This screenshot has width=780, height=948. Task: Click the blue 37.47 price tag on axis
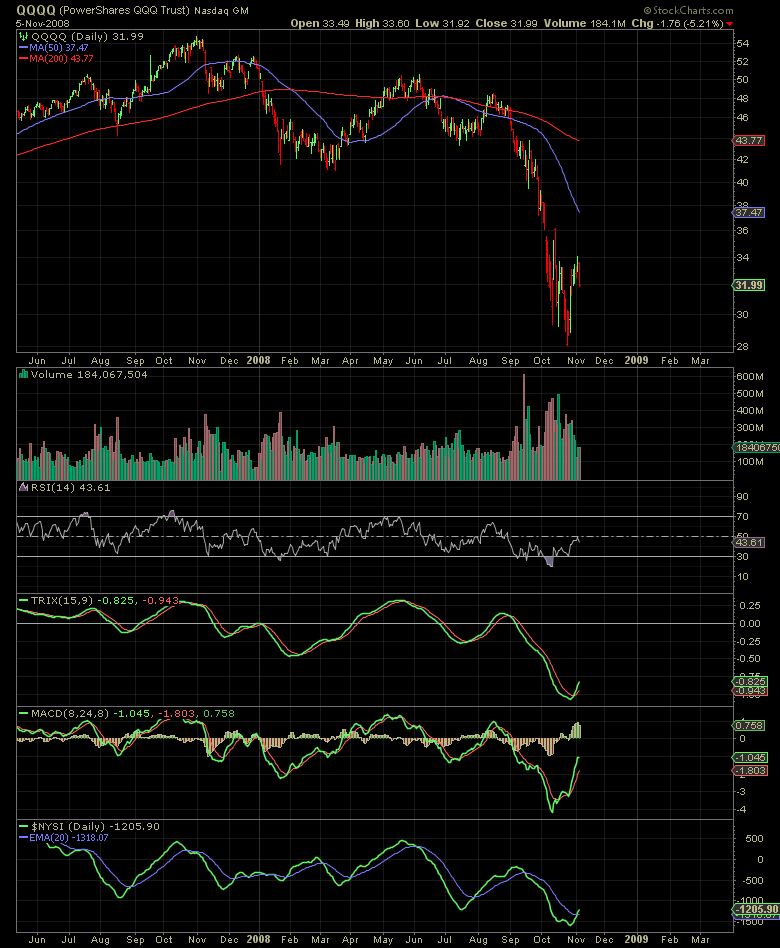[749, 212]
